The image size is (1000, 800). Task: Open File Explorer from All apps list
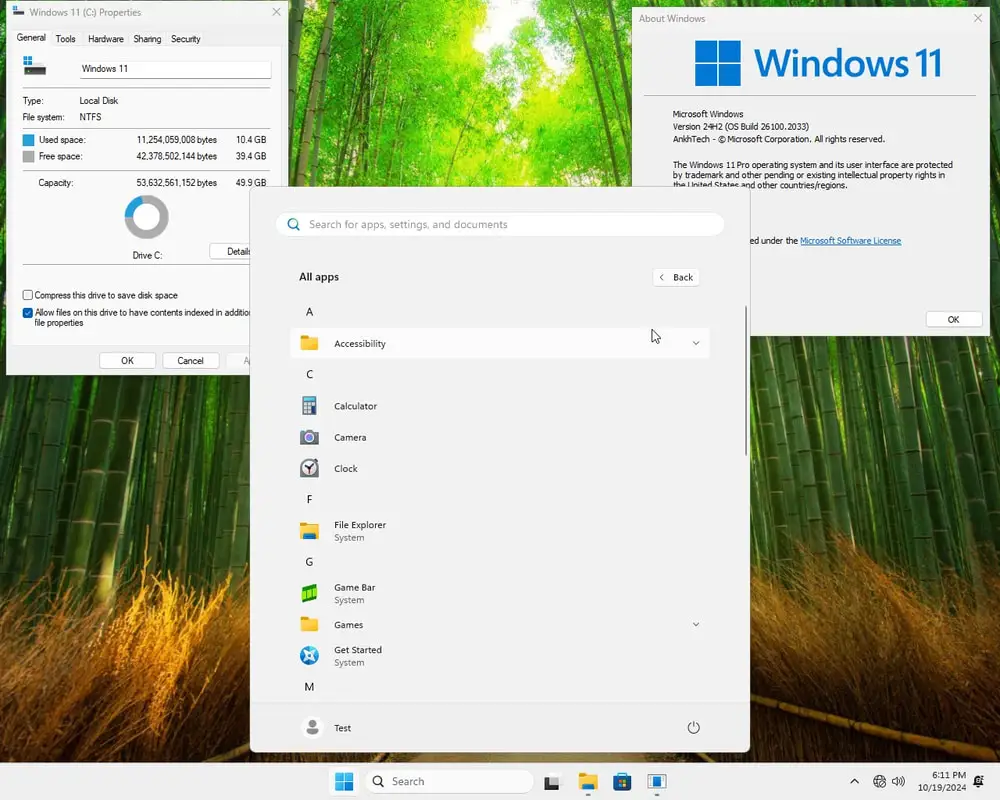[359, 530]
